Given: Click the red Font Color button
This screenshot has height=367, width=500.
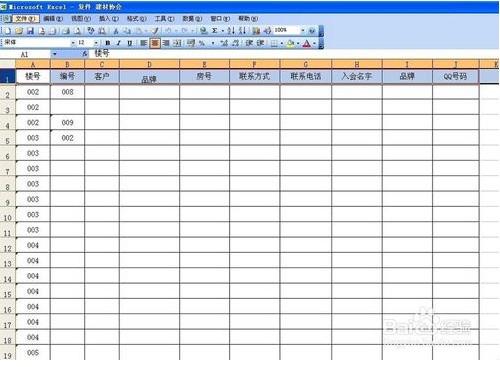Looking at the screenshot, I should 306,43.
